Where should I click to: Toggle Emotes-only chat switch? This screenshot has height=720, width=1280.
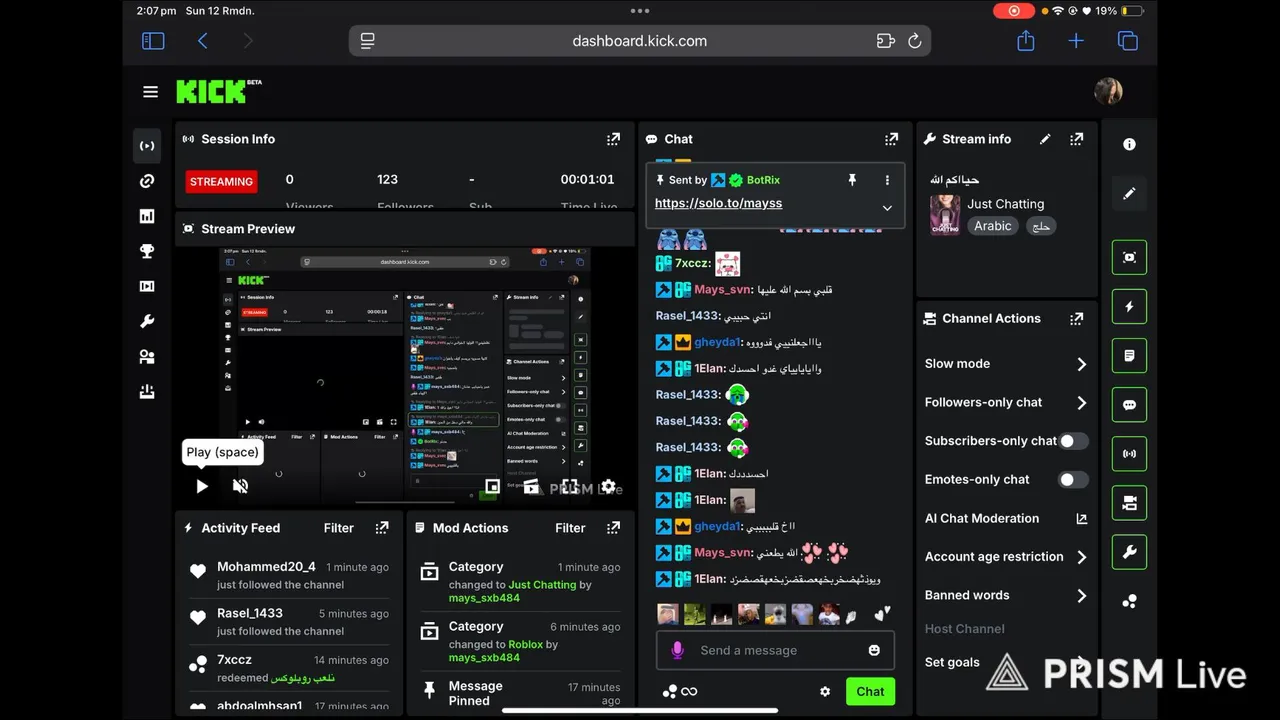[x=1073, y=480]
